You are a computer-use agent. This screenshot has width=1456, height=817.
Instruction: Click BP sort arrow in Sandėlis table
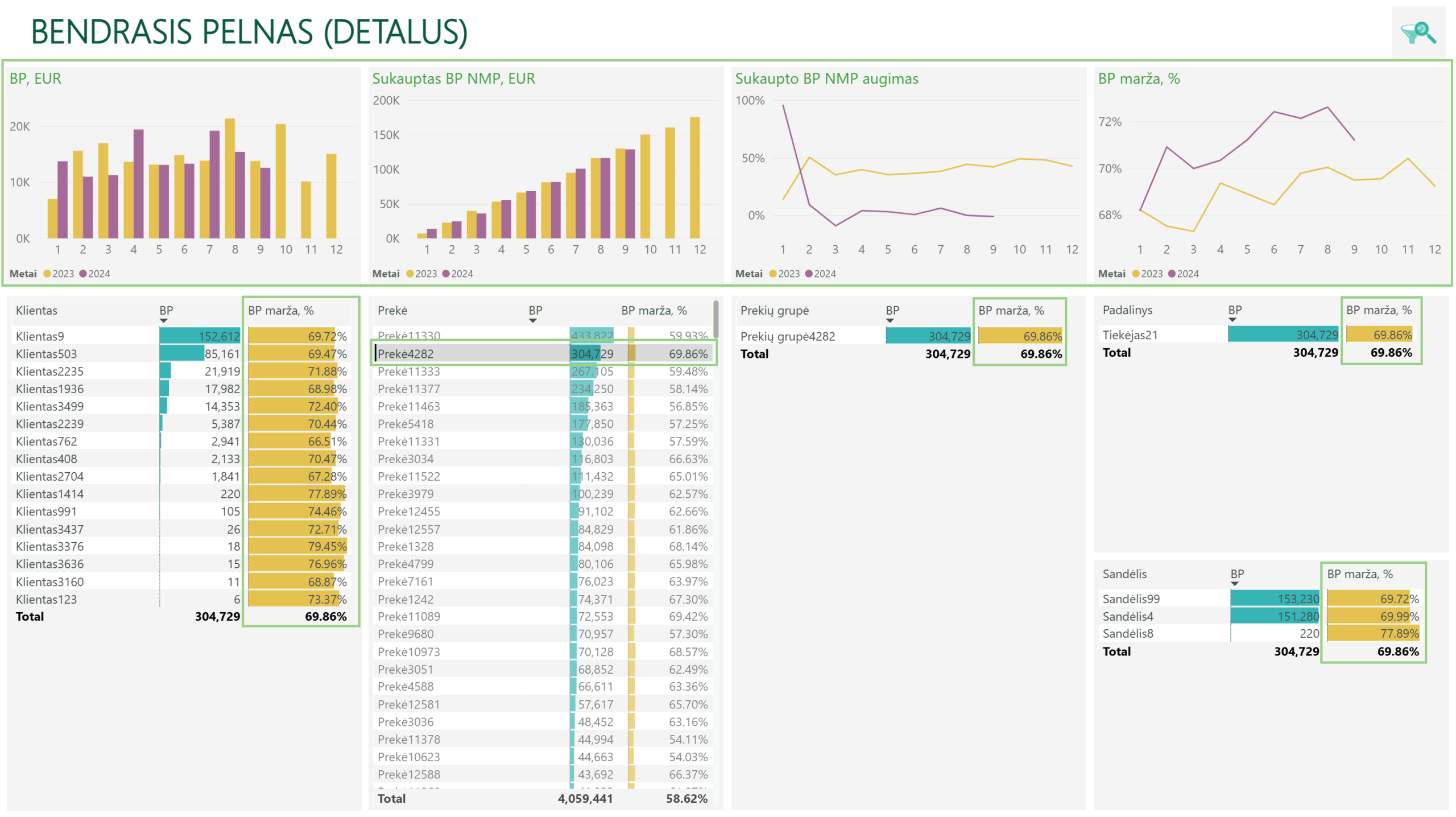click(x=1235, y=584)
